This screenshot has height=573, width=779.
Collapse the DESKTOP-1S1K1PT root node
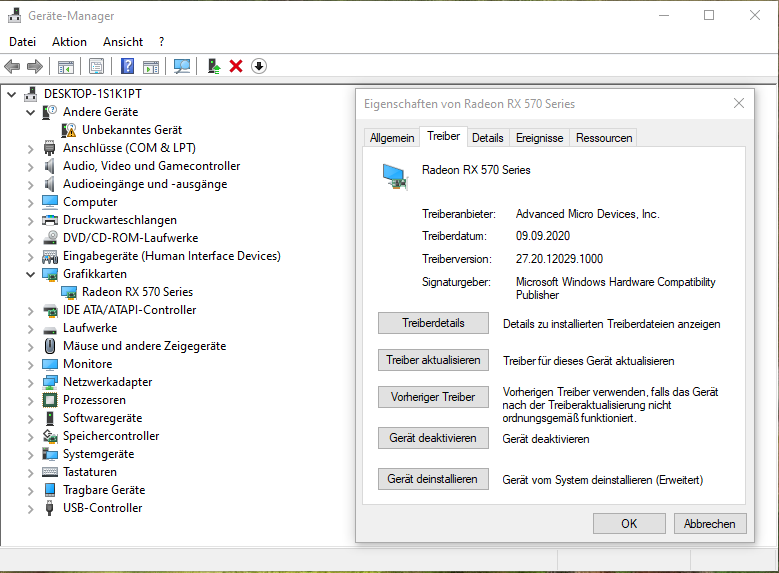tap(12, 94)
